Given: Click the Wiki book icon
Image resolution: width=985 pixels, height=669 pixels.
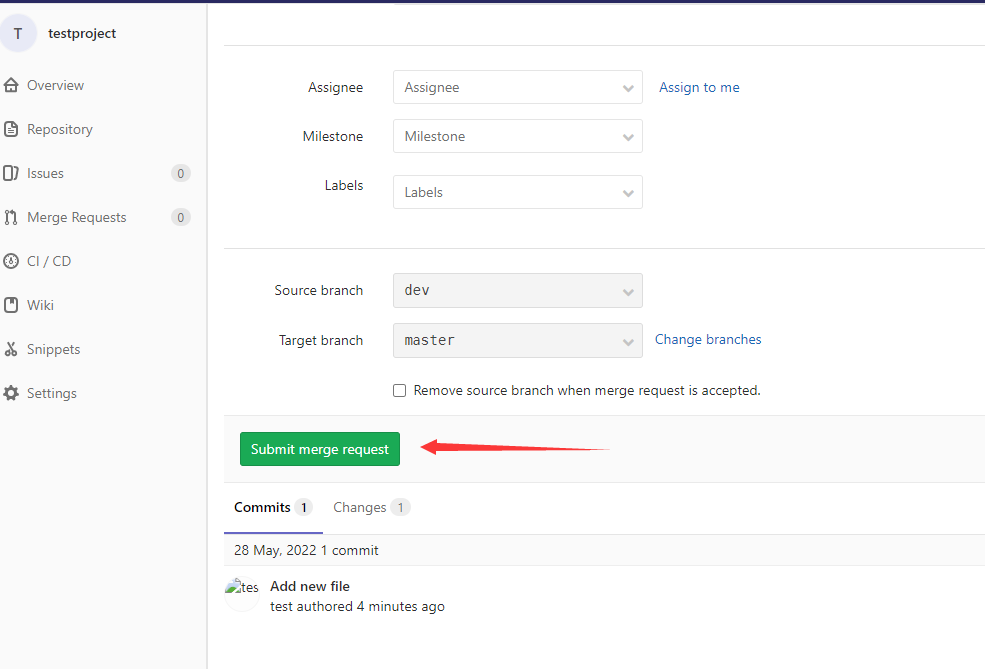Looking at the screenshot, I should (11, 305).
